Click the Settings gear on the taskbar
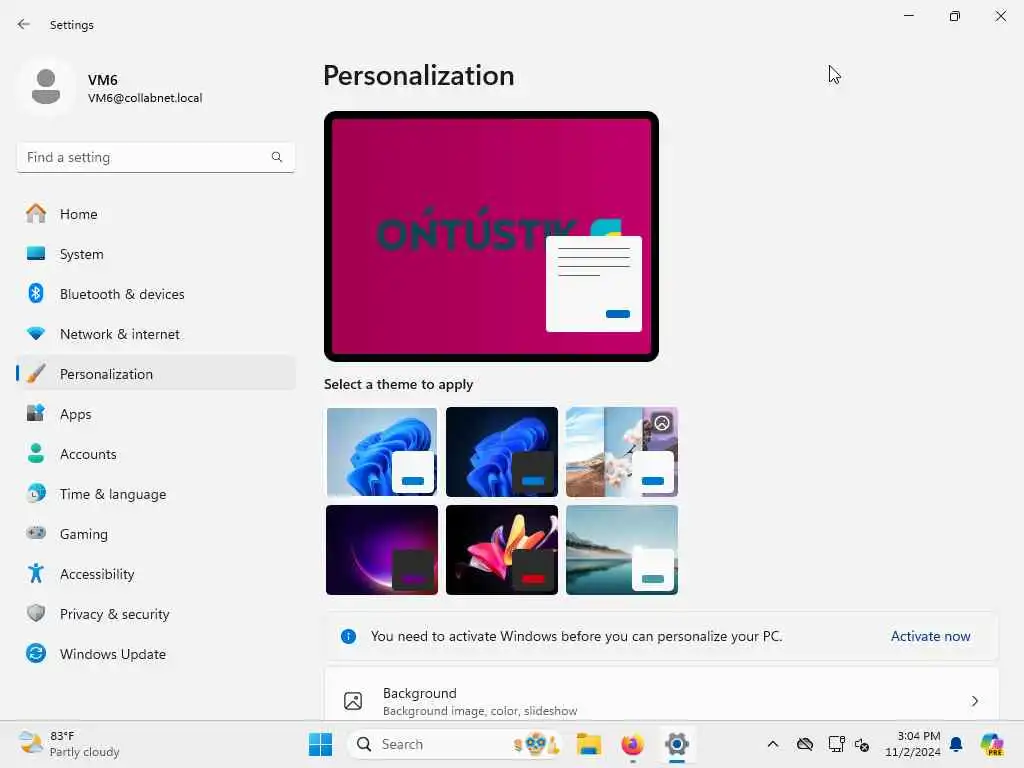This screenshot has width=1024, height=768. (677, 744)
